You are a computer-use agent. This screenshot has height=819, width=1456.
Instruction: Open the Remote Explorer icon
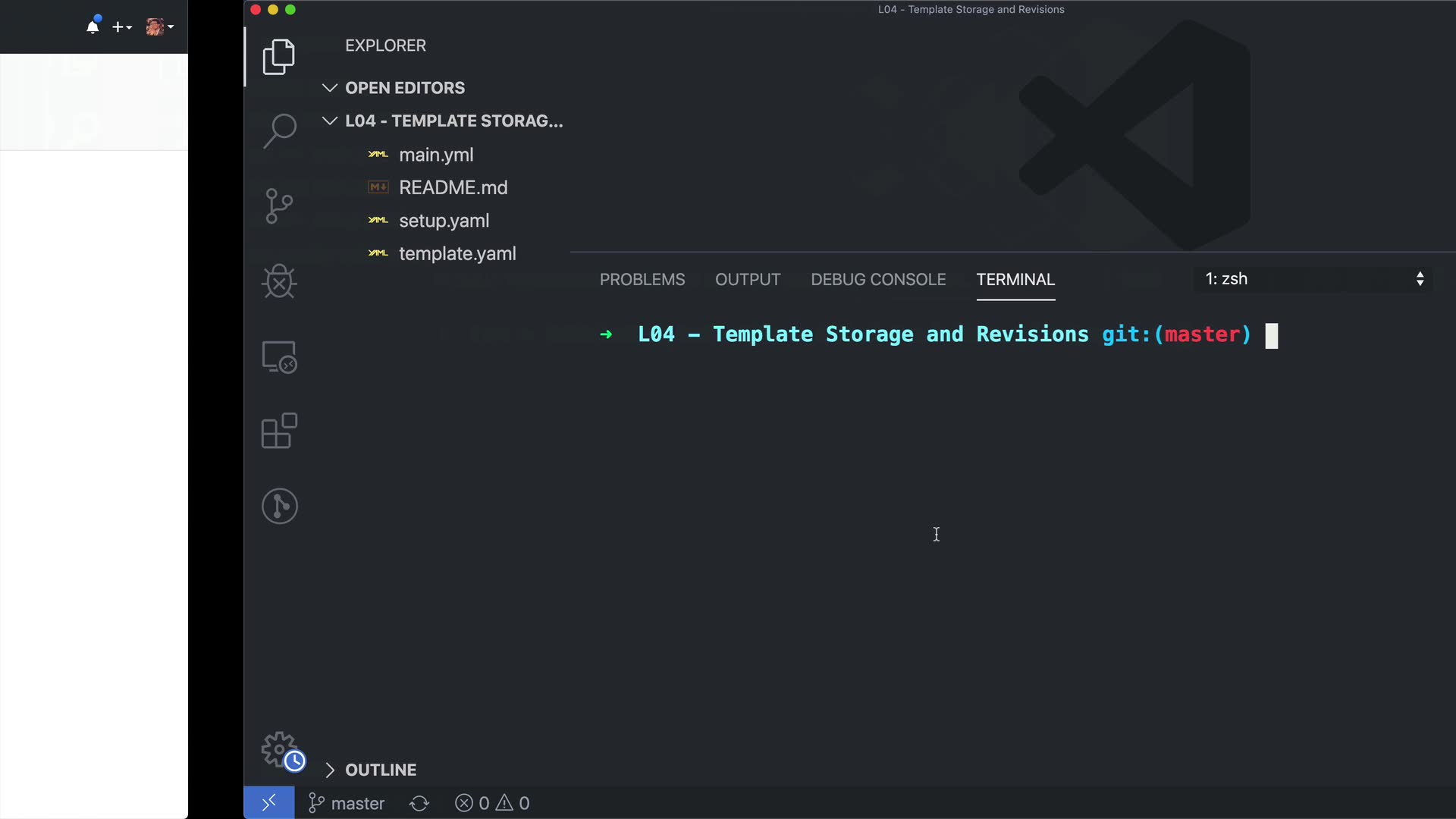(x=278, y=356)
